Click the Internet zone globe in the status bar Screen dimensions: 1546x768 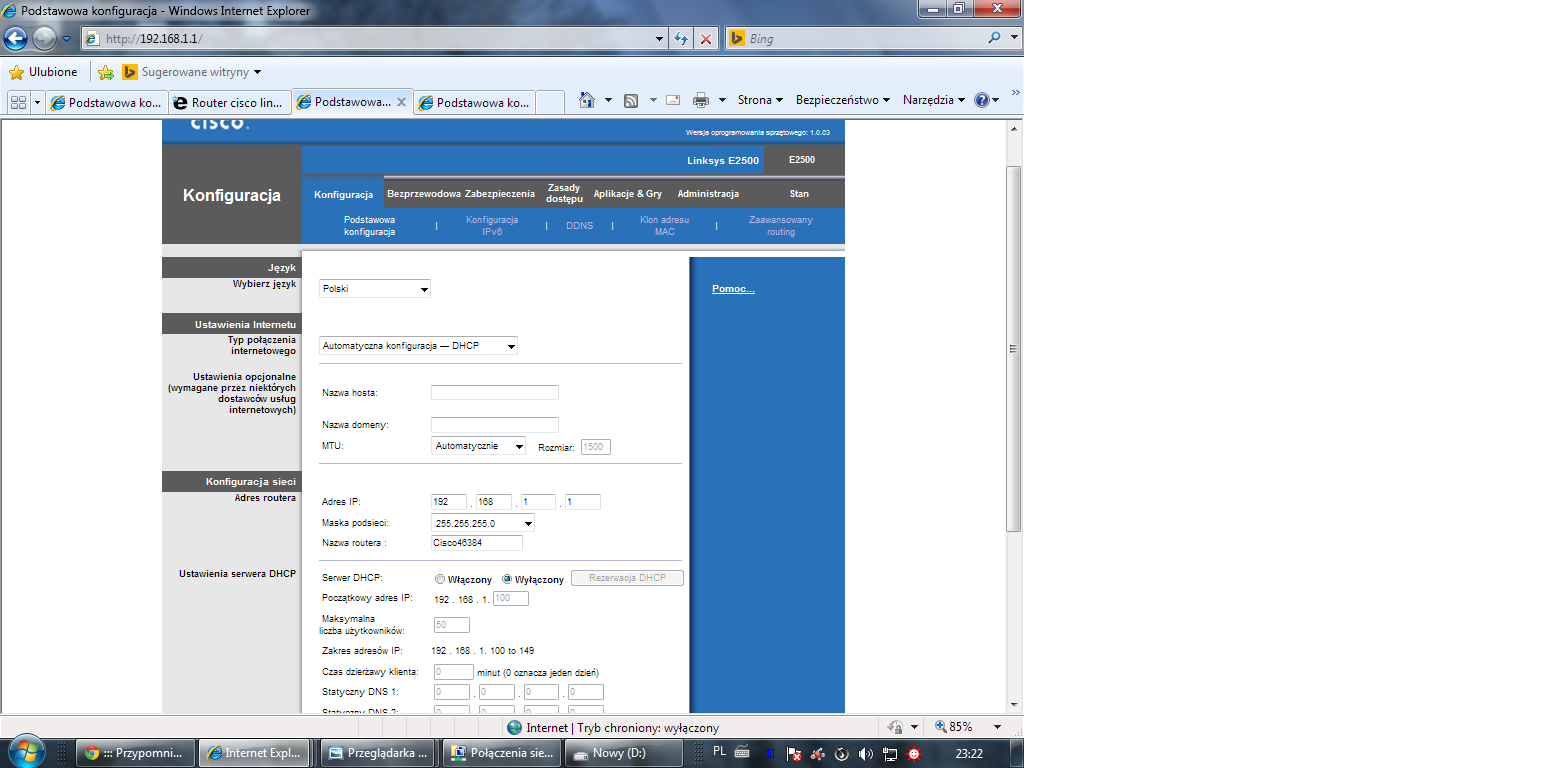coord(514,727)
